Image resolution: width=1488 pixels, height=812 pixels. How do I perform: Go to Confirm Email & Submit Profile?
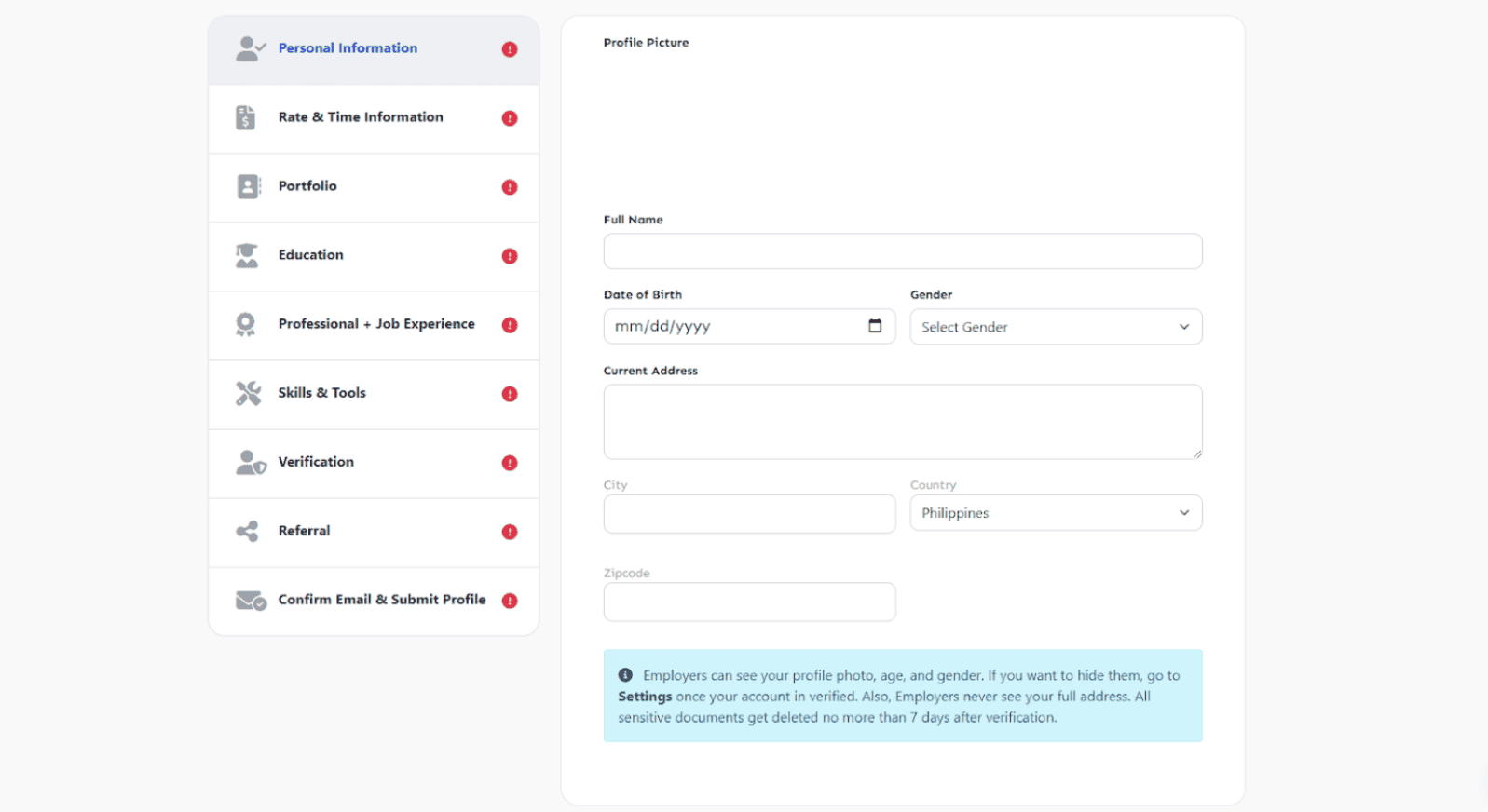point(381,600)
